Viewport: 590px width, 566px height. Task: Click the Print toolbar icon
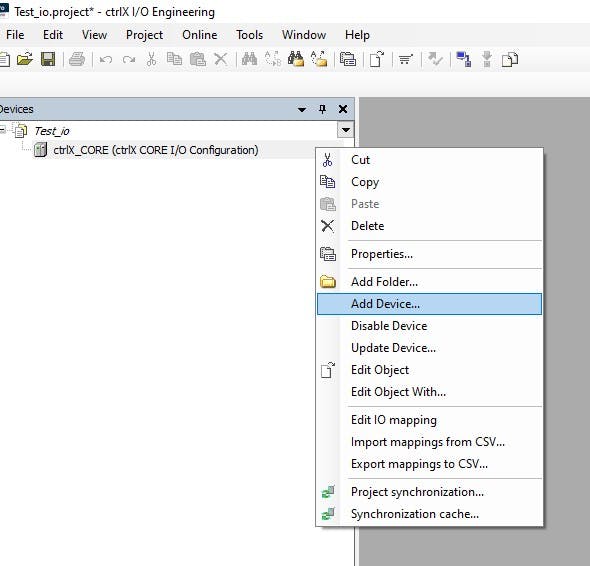77,59
